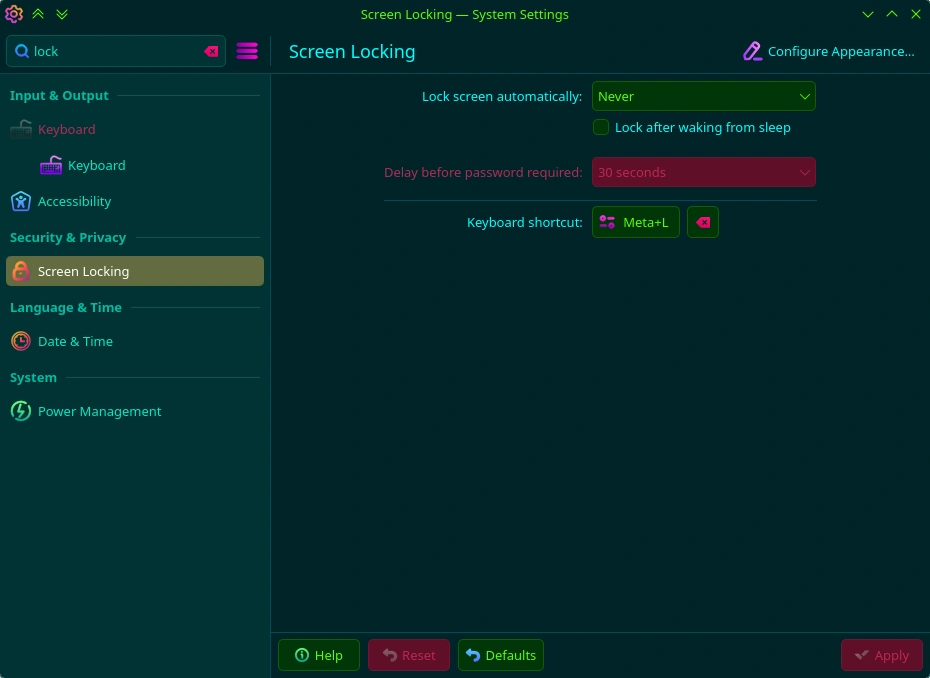Image resolution: width=930 pixels, height=678 pixels.
Task: Open Delay before password required dropdown
Action: click(x=703, y=172)
